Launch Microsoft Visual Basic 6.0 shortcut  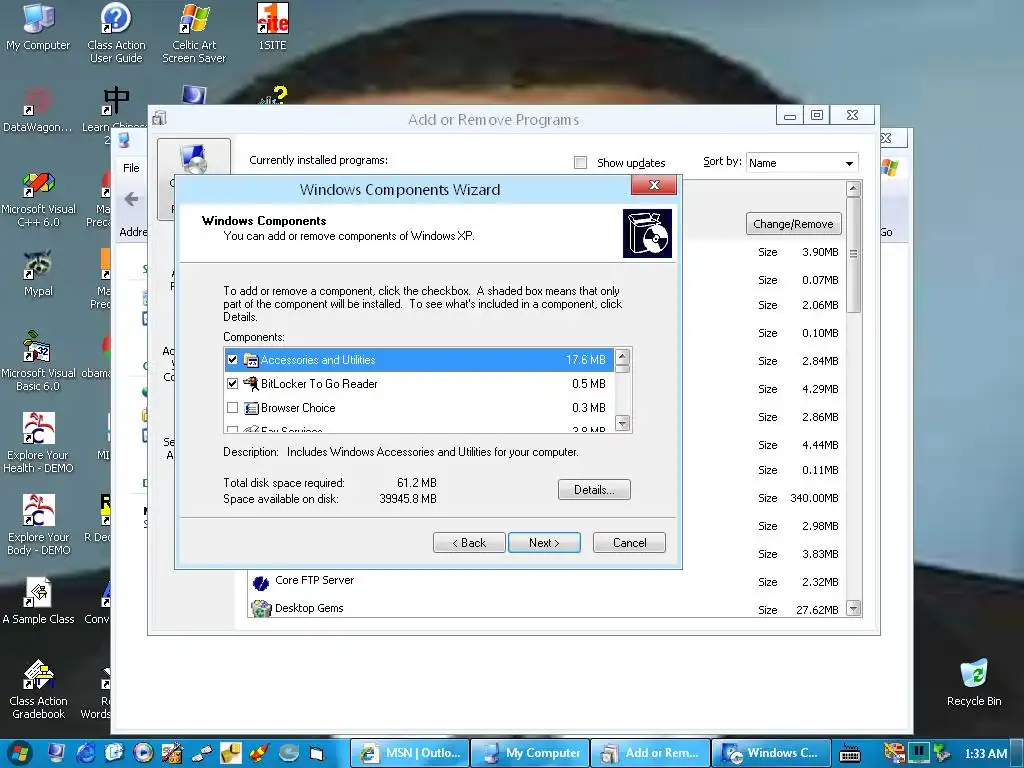pos(38,362)
